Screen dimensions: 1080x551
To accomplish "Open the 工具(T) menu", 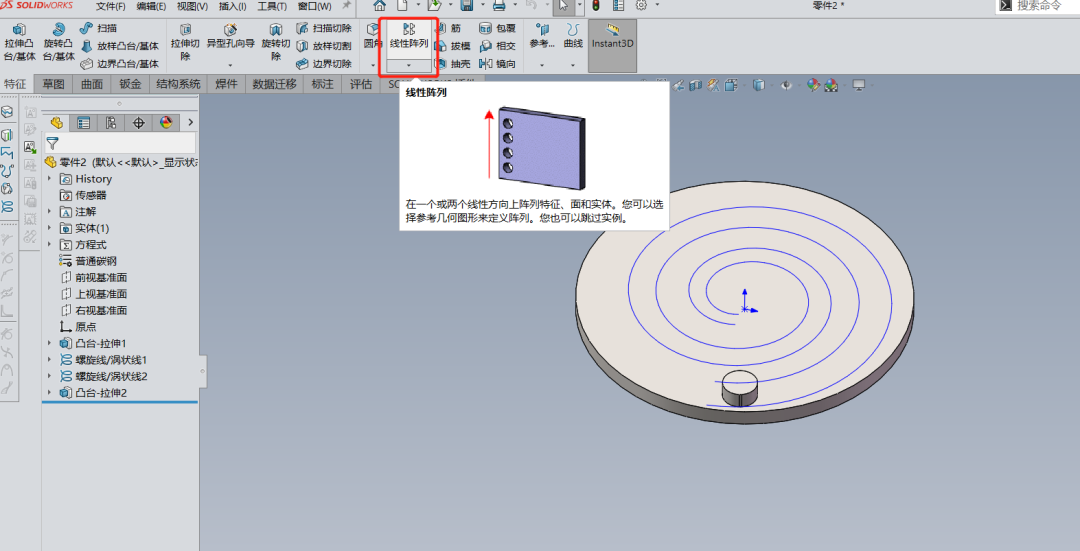I will 272,6.
